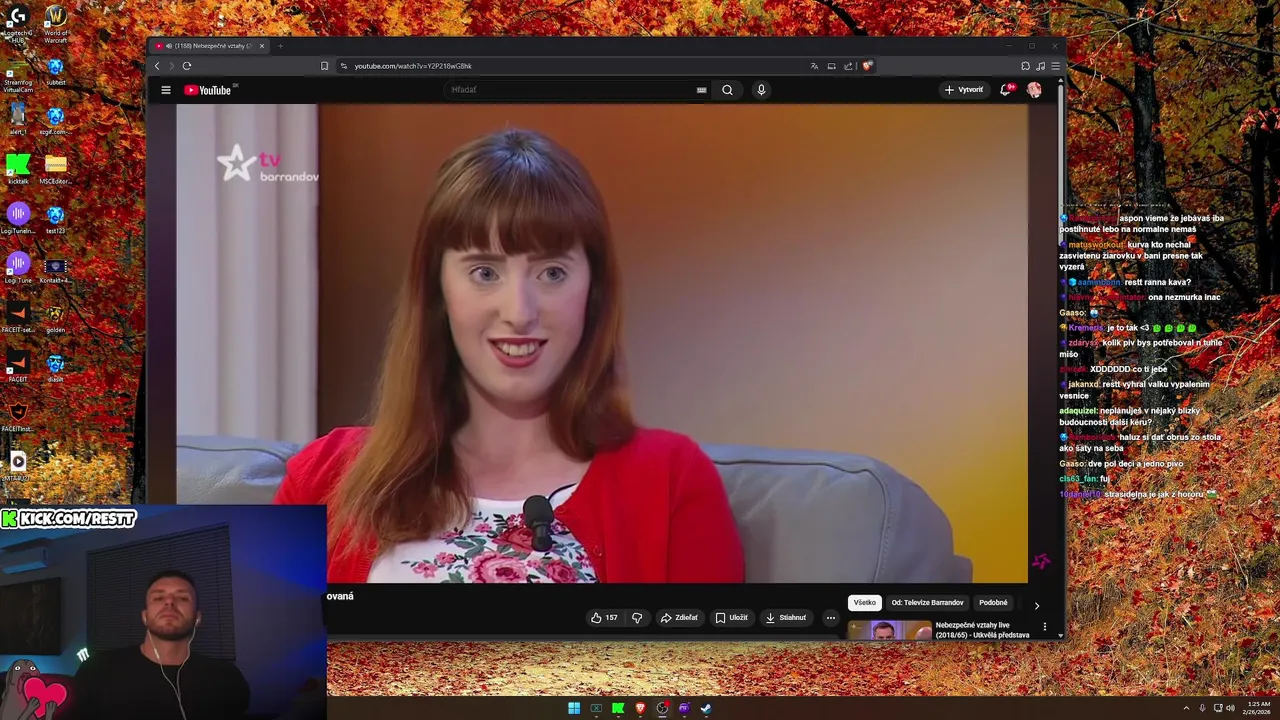Screen dimensions: 1280x720
Task: Open options for the suggested video
Action: click(1045, 627)
